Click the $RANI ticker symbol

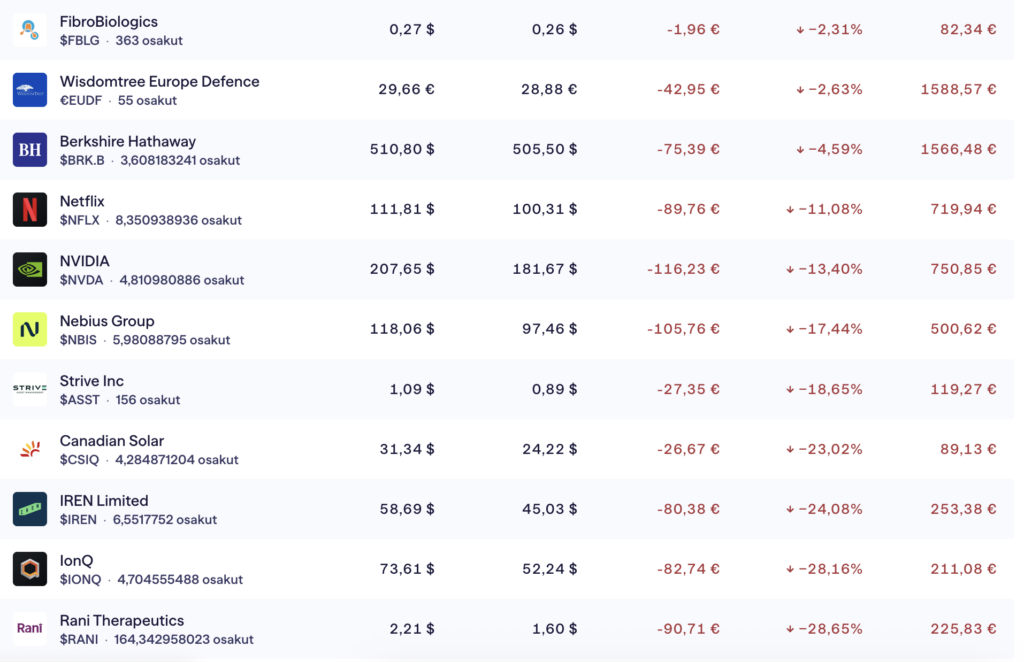(x=80, y=639)
